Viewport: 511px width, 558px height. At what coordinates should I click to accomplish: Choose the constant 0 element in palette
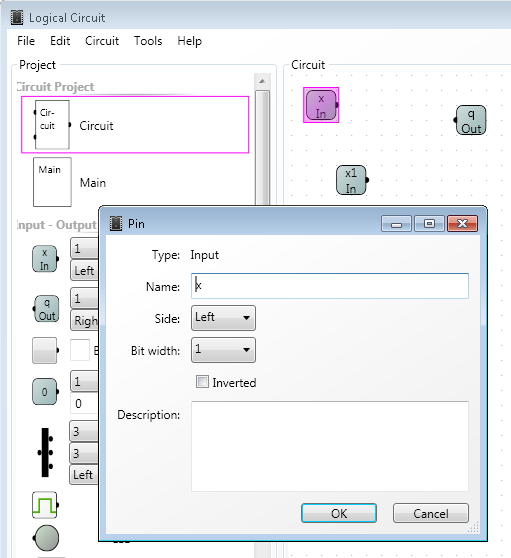point(45,391)
